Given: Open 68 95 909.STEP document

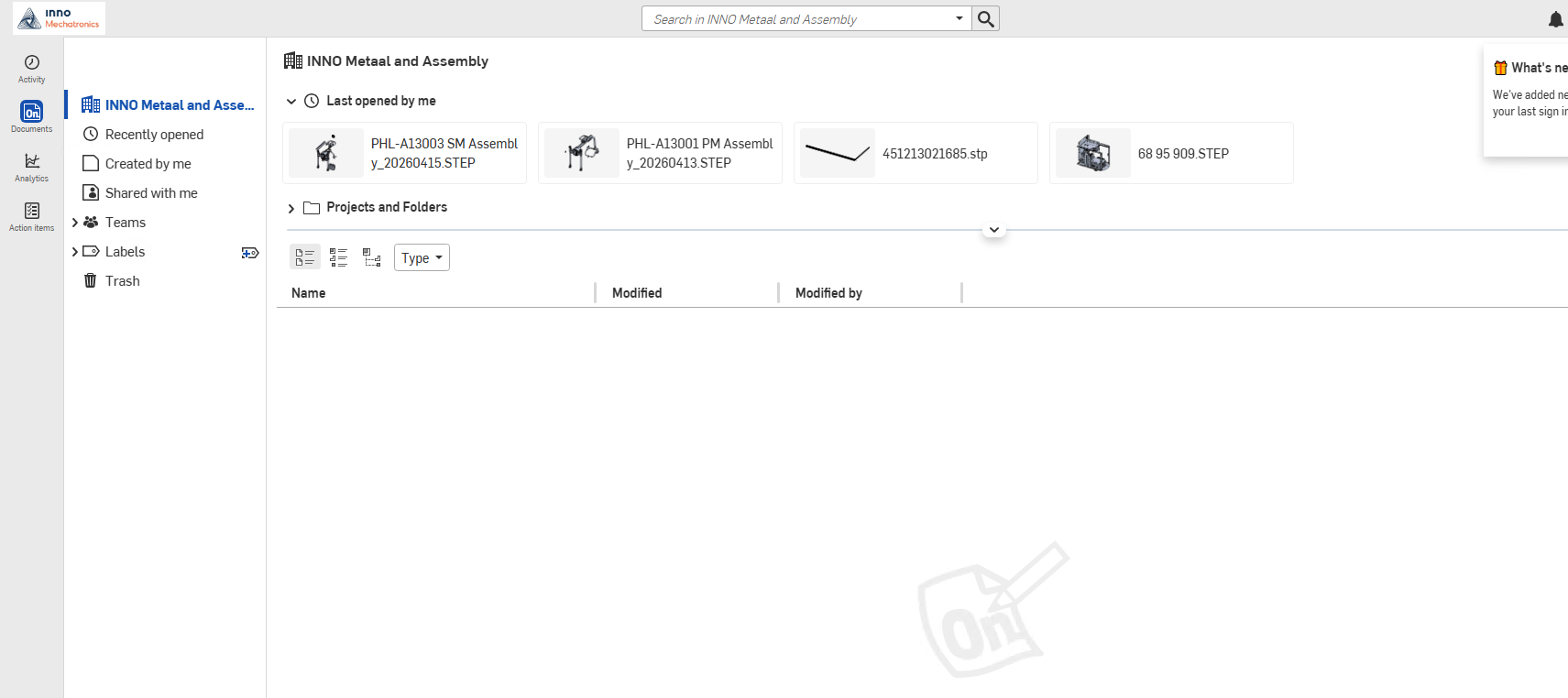Looking at the screenshot, I should pyautogui.click(x=1171, y=153).
